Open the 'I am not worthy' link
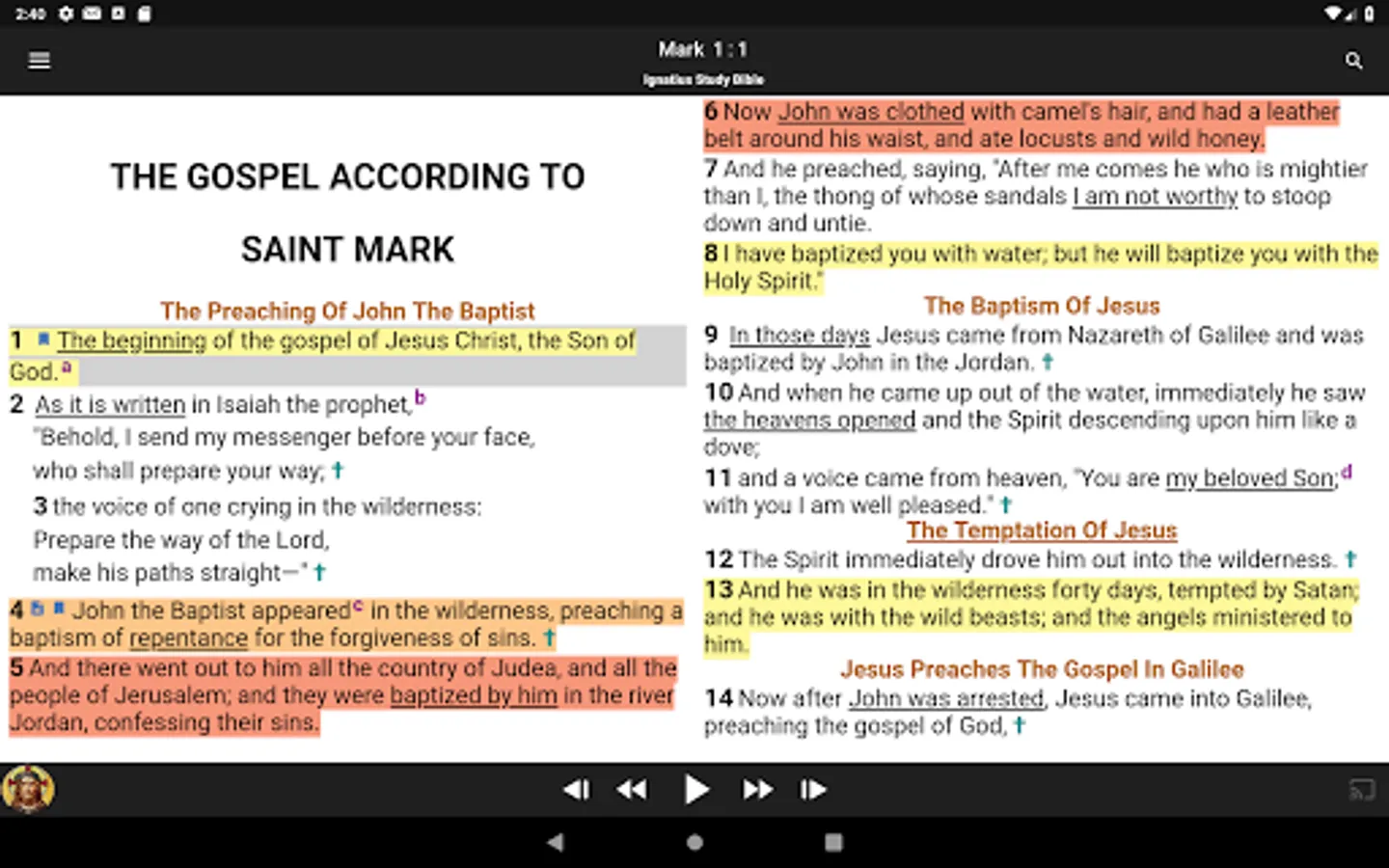This screenshot has height=868, width=1389. 1155,197
